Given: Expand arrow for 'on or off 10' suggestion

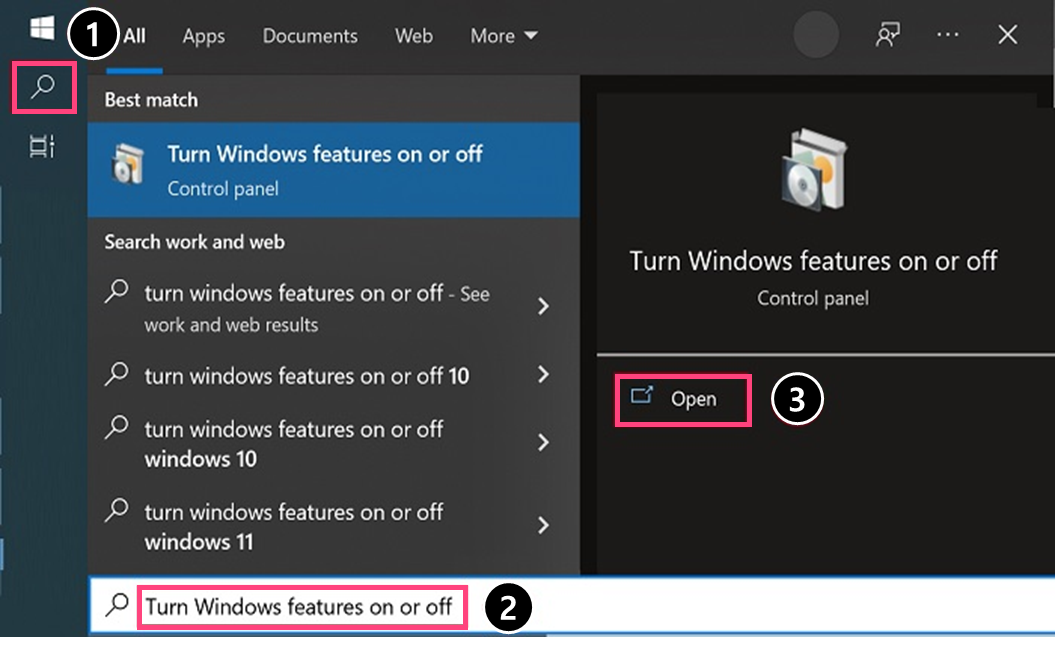Looking at the screenshot, I should 543,375.
